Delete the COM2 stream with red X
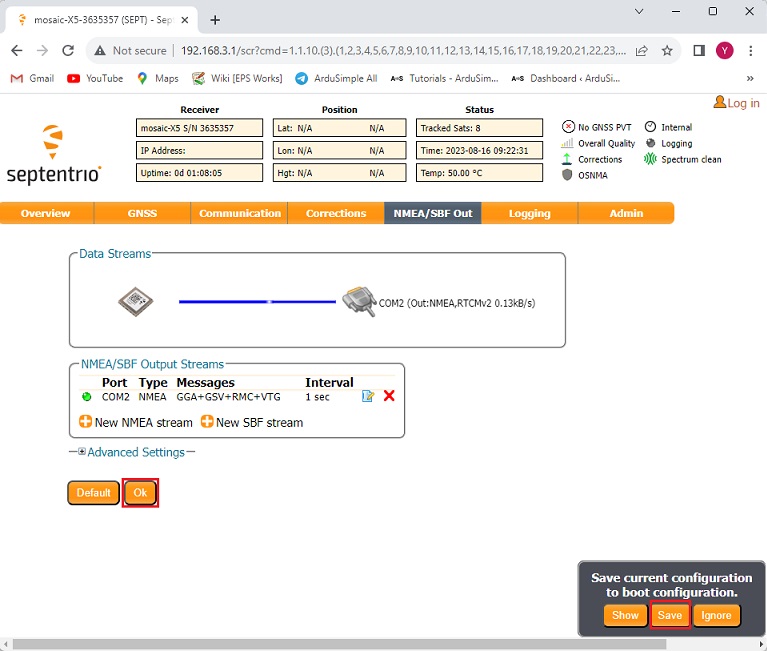 tap(389, 396)
